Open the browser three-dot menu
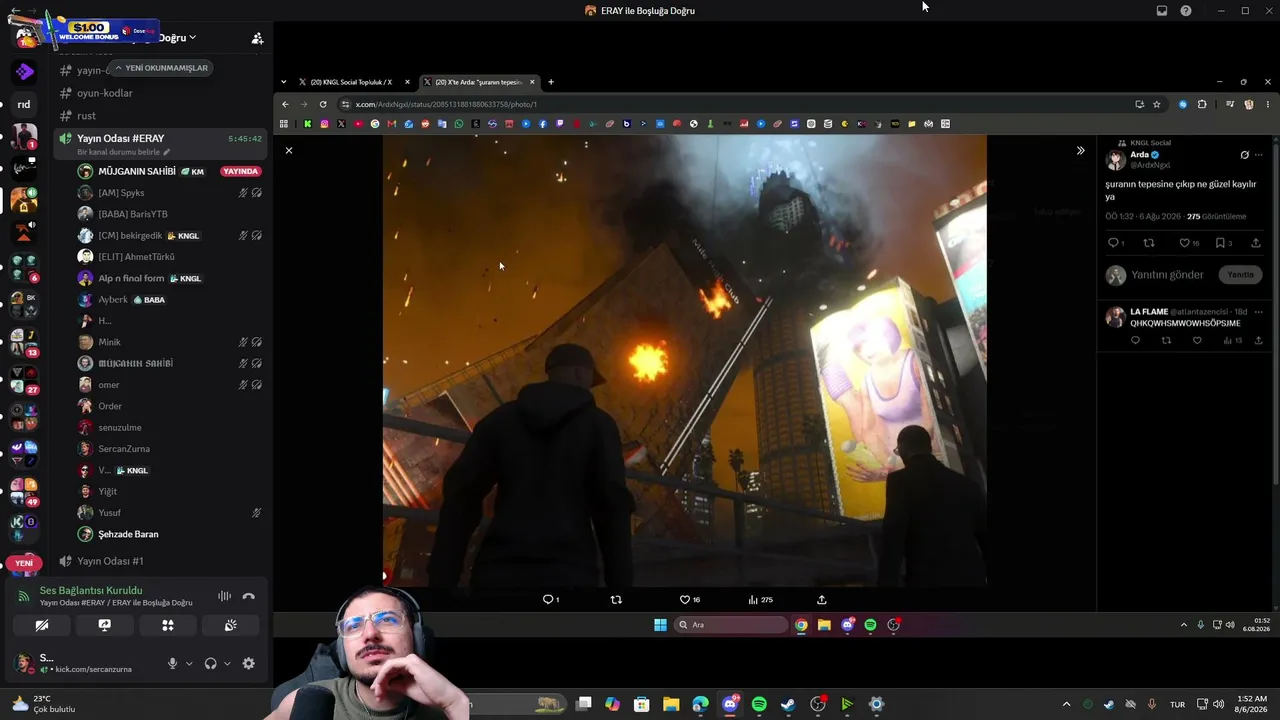This screenshot has width=1280, height=720. click(x=1268, y=104)
